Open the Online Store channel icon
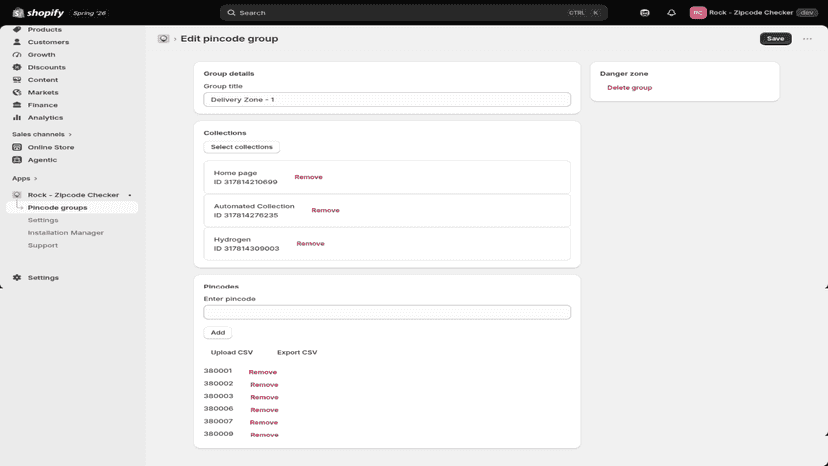Viewport: 828px width, 466px height. pyautogui.click(x=17, y=147)
